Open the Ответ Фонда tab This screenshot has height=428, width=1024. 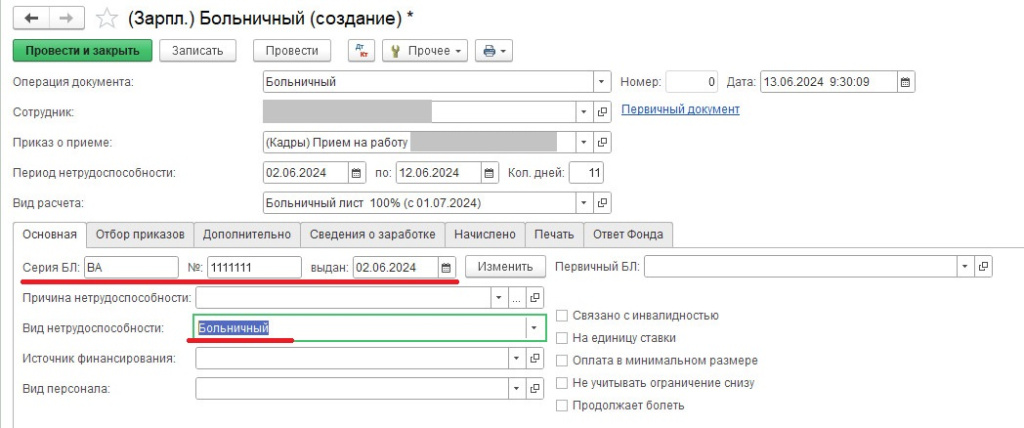coord(629,234)
